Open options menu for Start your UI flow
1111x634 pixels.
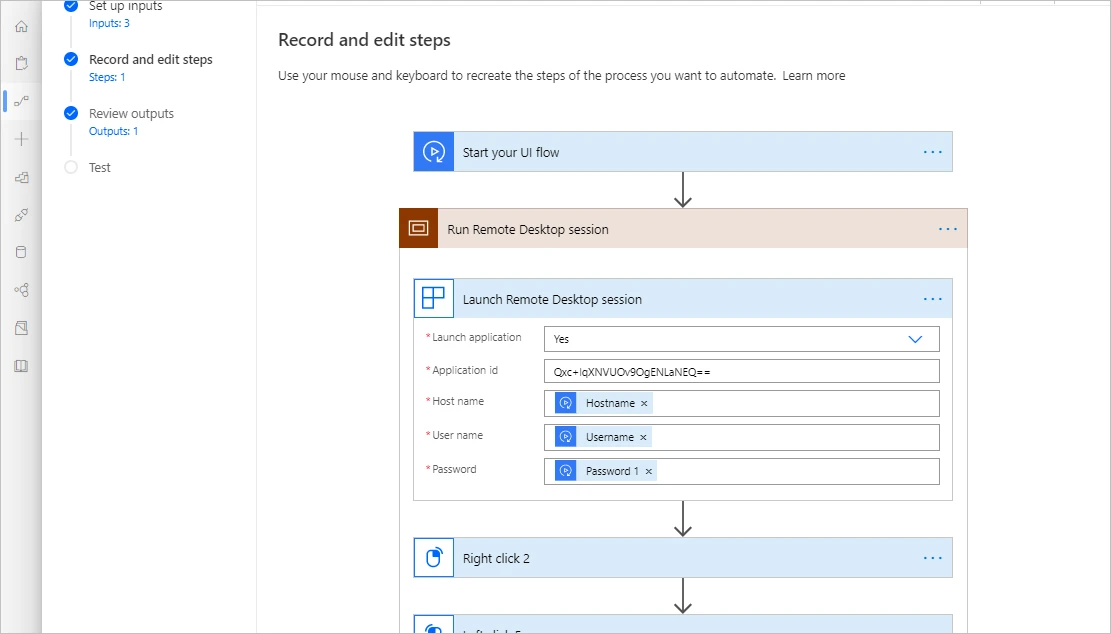coord(932,151)
